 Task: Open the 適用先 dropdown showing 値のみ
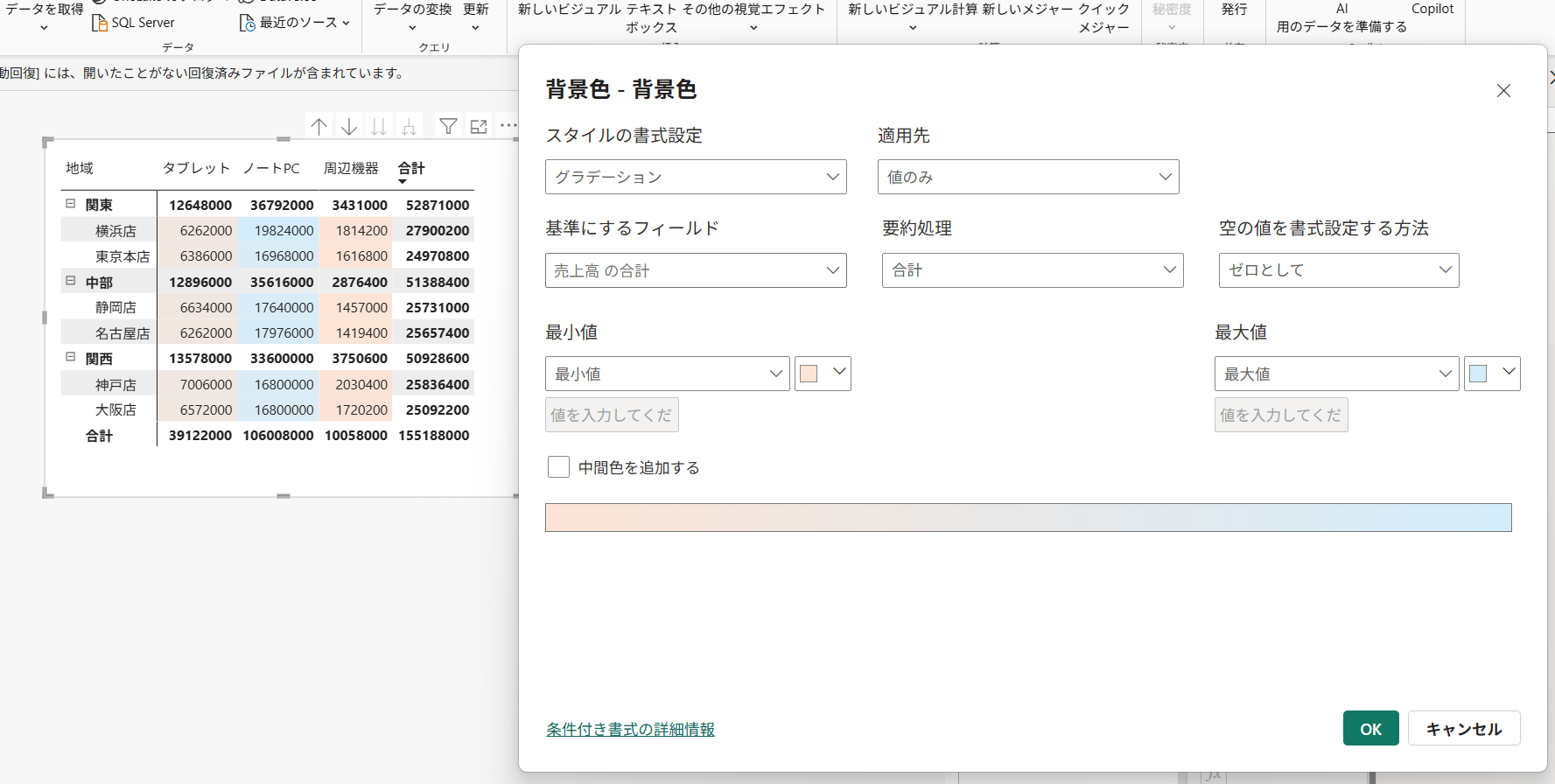[1028, 177]
